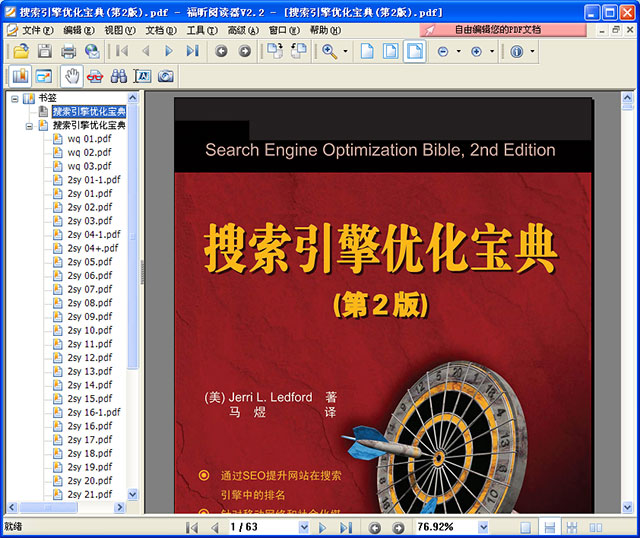
Task: Set view to Actual Size page icon
Action: coord(367,51)
